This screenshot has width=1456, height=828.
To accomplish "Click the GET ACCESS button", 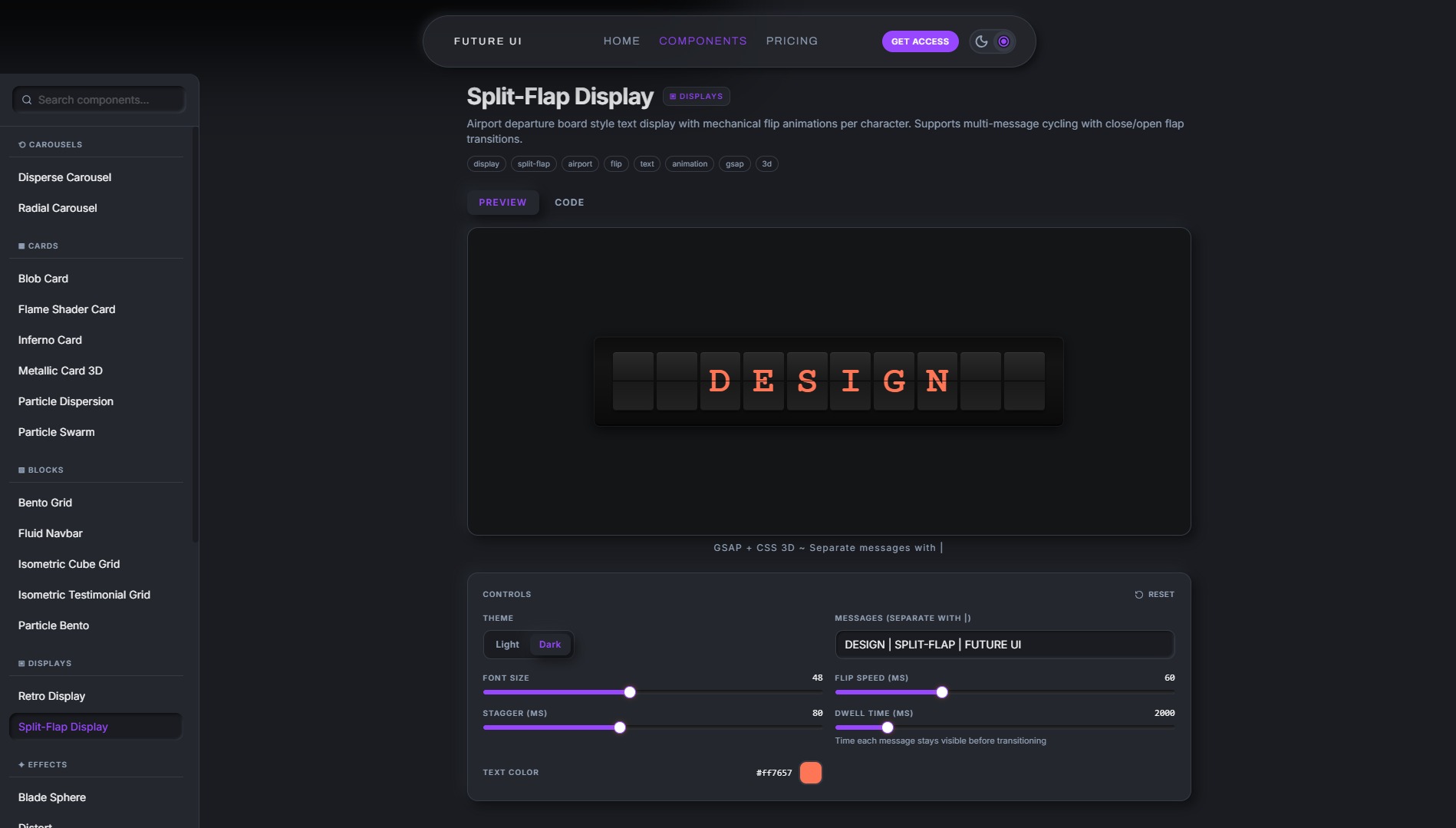I will (920, 41).
